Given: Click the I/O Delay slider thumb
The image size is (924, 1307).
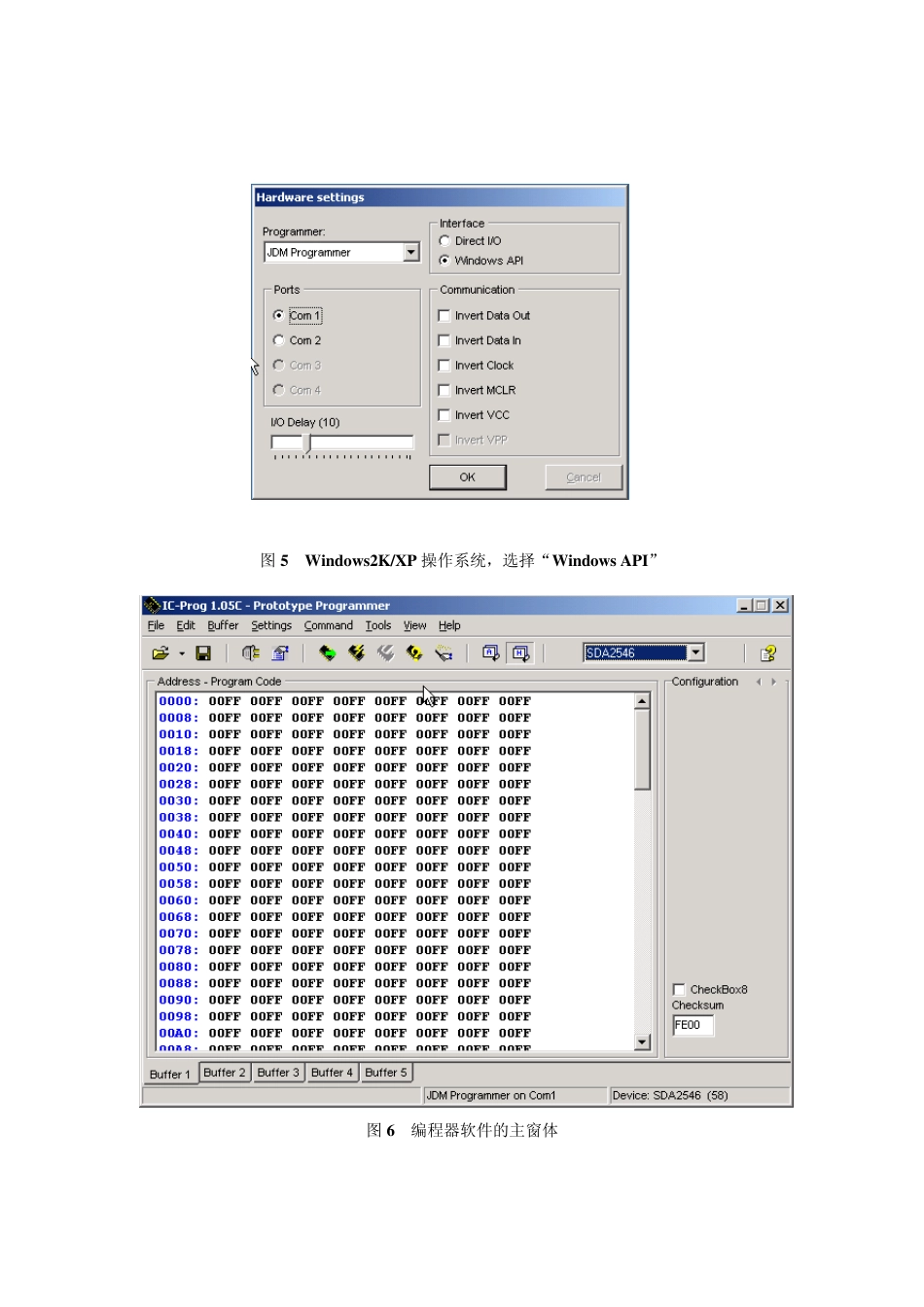Looking at the screenshot, I should [x=307, y=442].
